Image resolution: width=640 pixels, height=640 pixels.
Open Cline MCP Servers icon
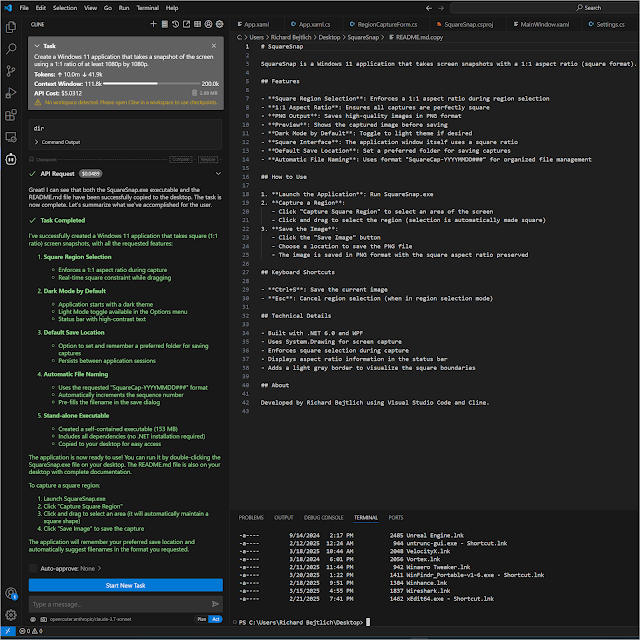164,24
